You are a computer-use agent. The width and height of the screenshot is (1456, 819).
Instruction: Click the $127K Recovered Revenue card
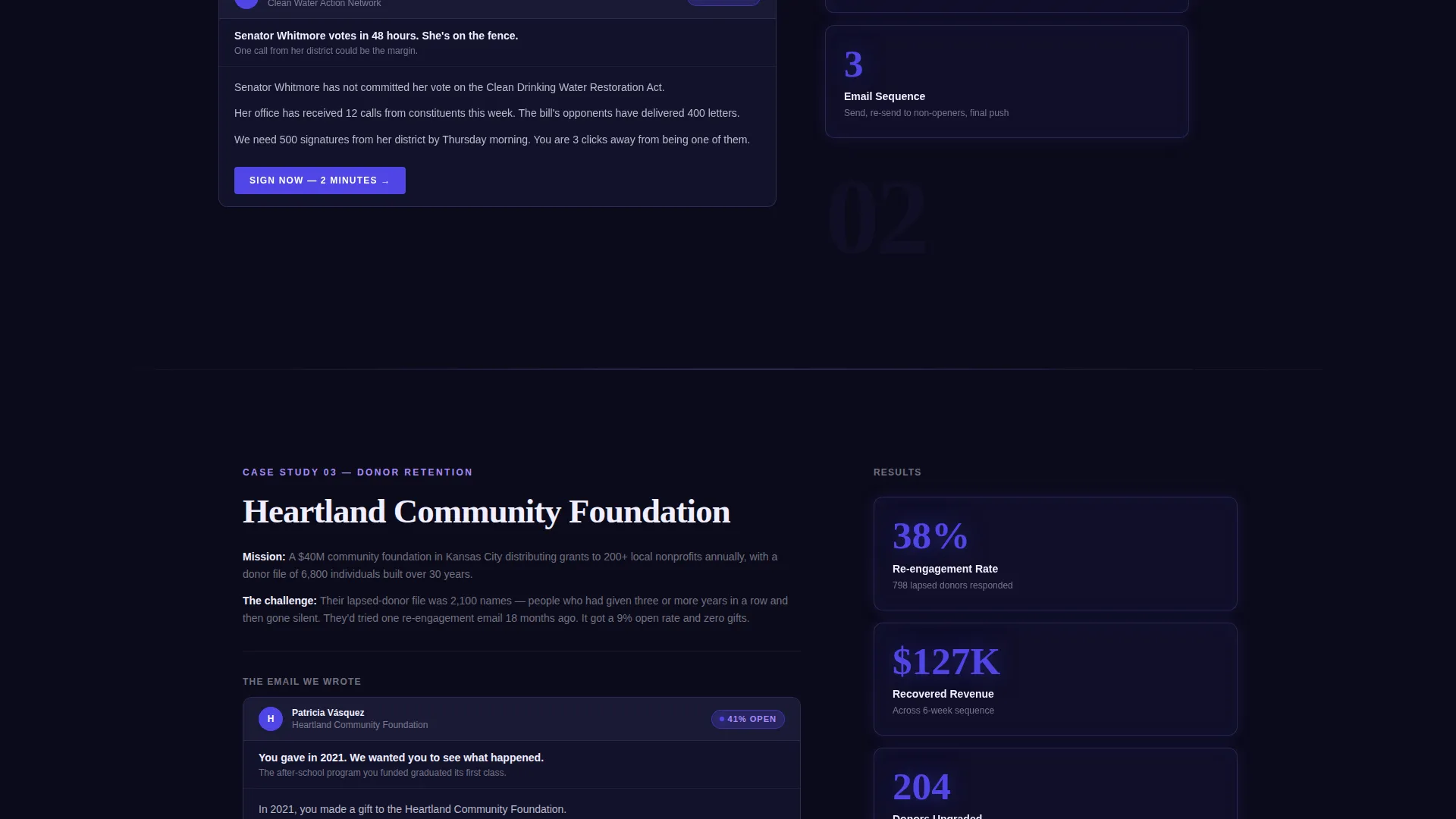coord(1055,679)
